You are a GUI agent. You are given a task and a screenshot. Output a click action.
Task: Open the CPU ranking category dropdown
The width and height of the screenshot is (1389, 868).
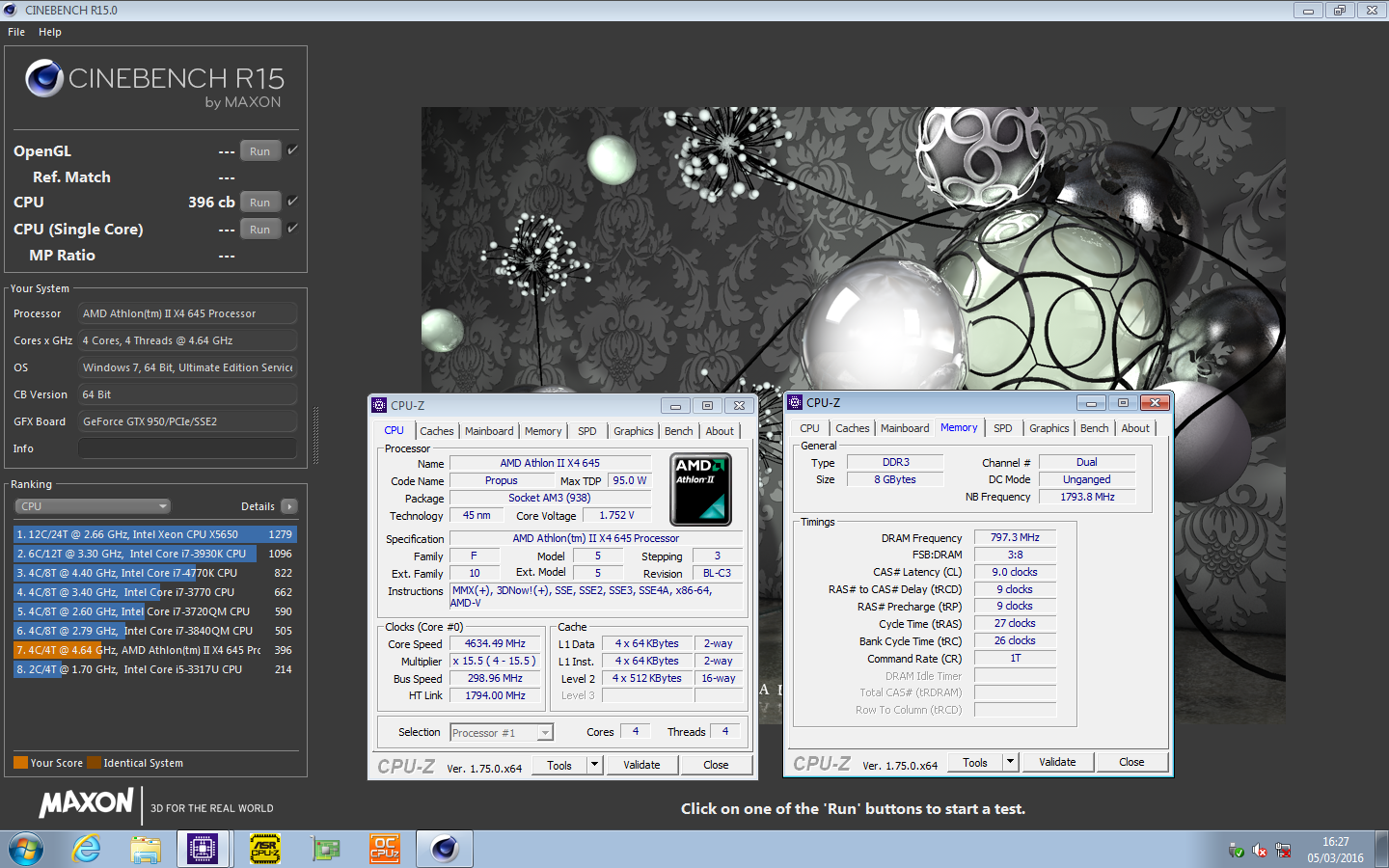point(93,506)
